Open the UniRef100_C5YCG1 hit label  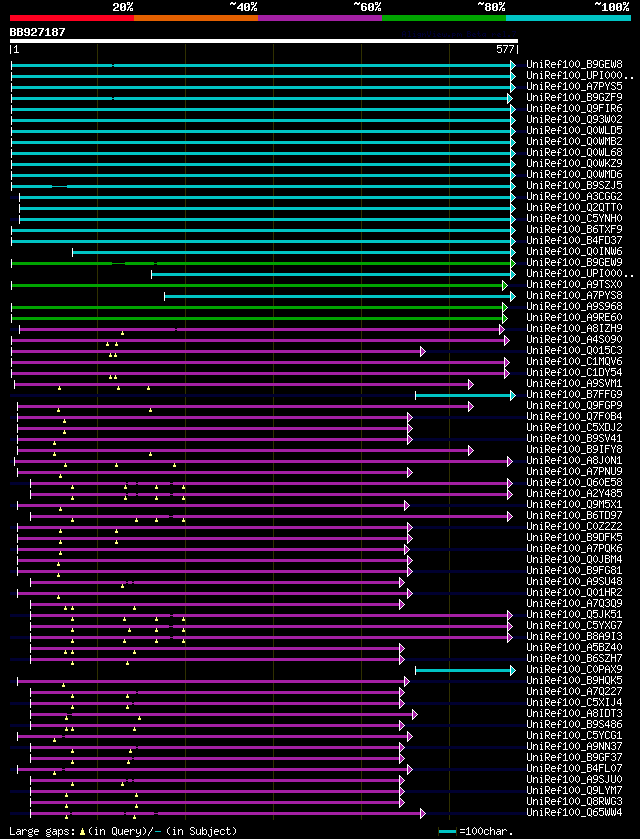pyautogui.click(x=574, y=736)
